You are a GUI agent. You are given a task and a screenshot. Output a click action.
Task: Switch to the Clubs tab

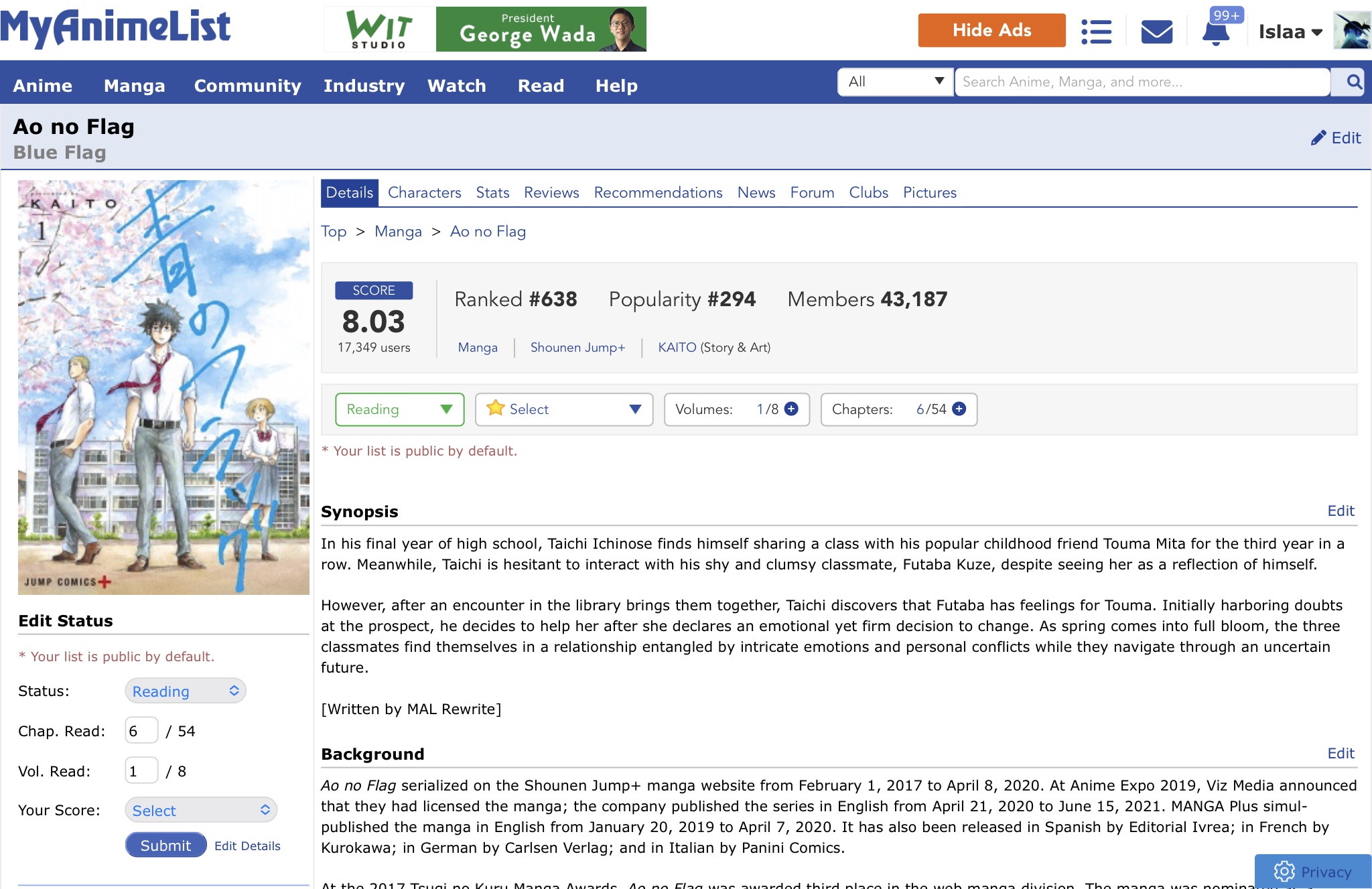[869, 193]
